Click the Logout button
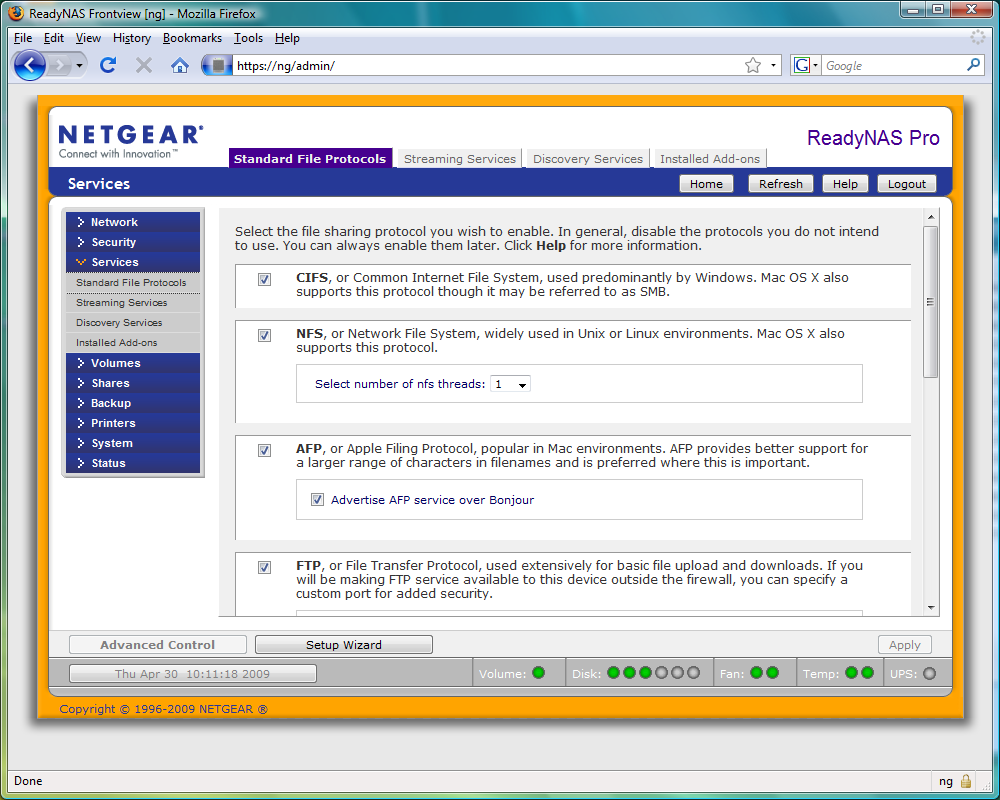 tap(906, 184)
